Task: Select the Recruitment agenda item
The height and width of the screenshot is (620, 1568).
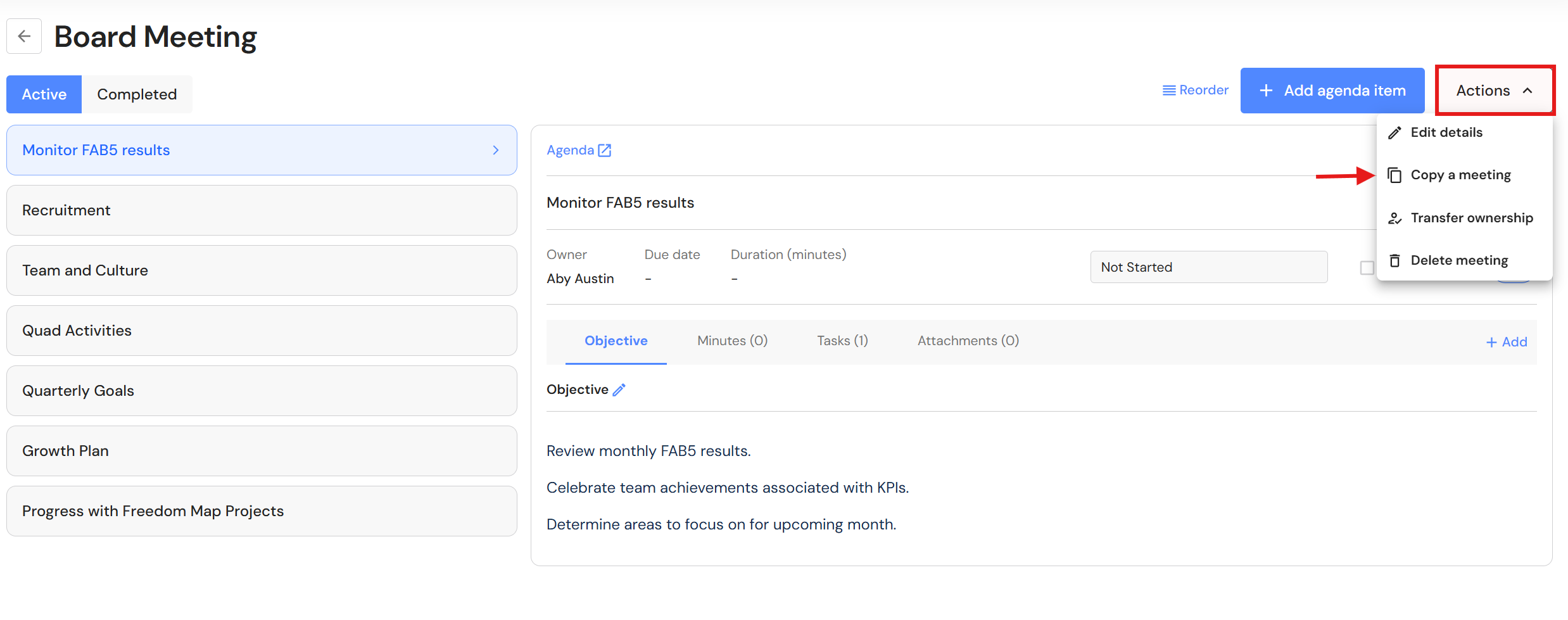Action: click(x=262, y=210)
